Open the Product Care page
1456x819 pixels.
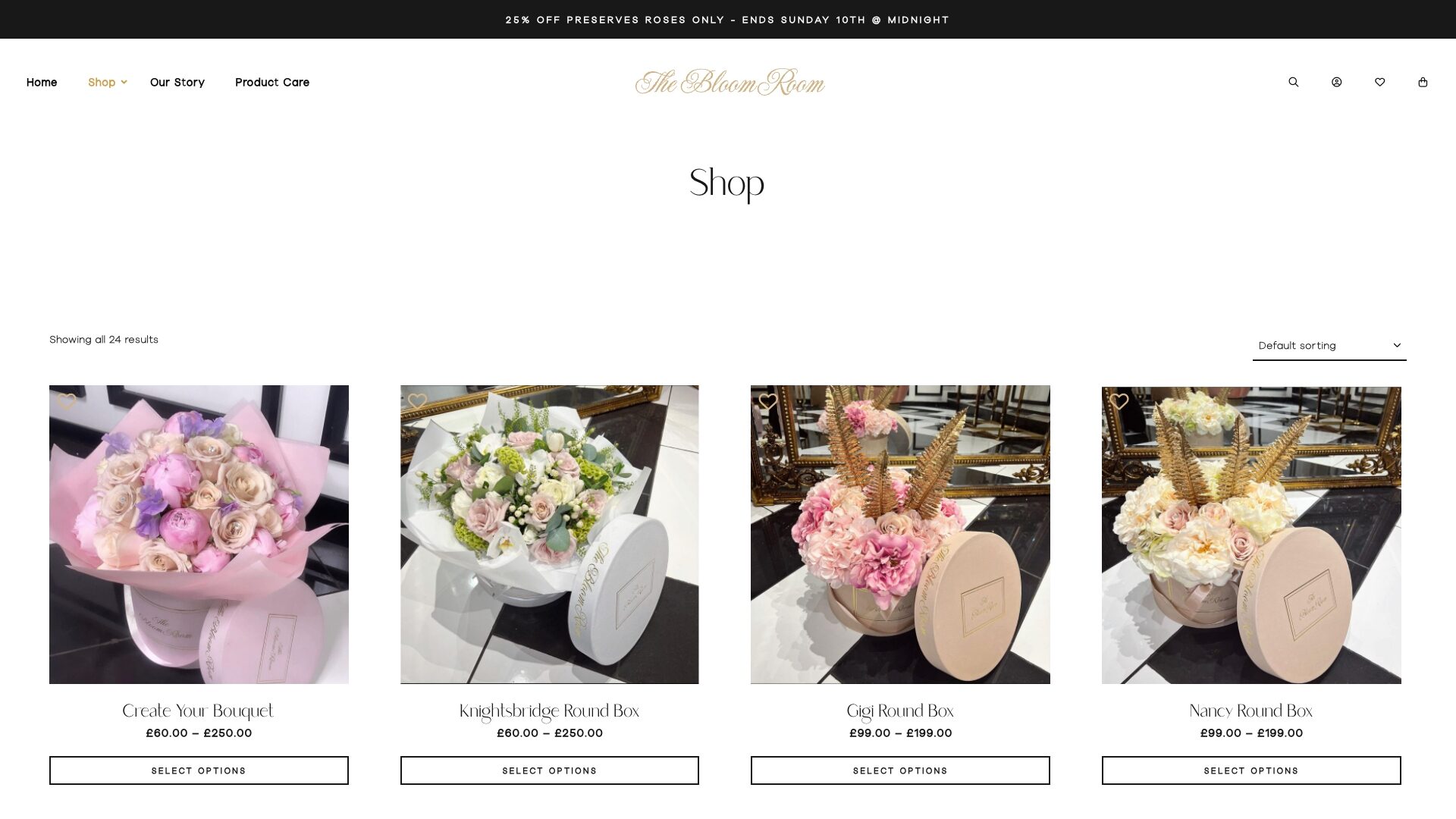(x=272, y=82)
